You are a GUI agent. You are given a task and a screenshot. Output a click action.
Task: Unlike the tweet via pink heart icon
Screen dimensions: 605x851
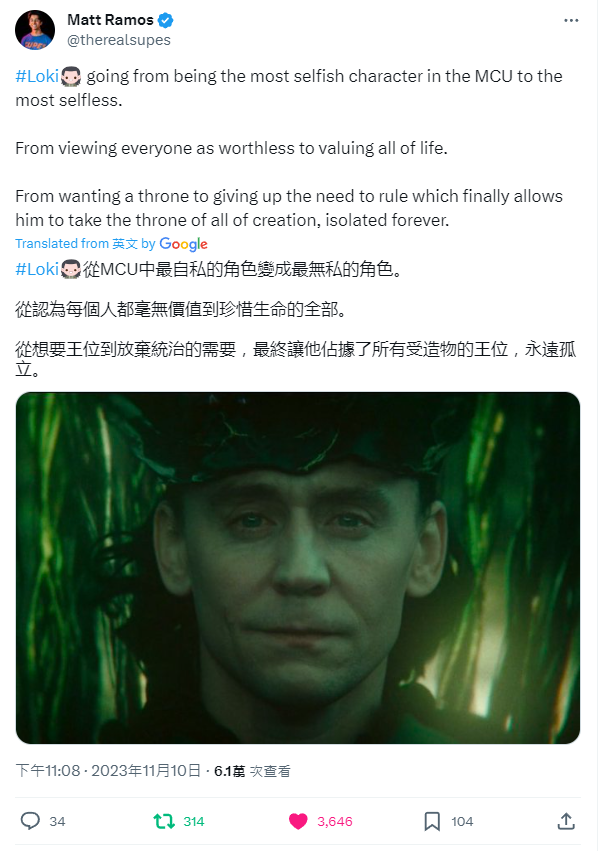click(298, 821)
